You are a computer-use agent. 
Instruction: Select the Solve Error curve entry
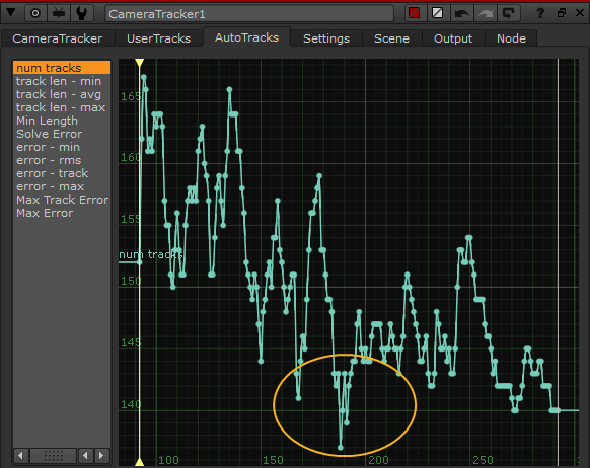click(49, 134)
